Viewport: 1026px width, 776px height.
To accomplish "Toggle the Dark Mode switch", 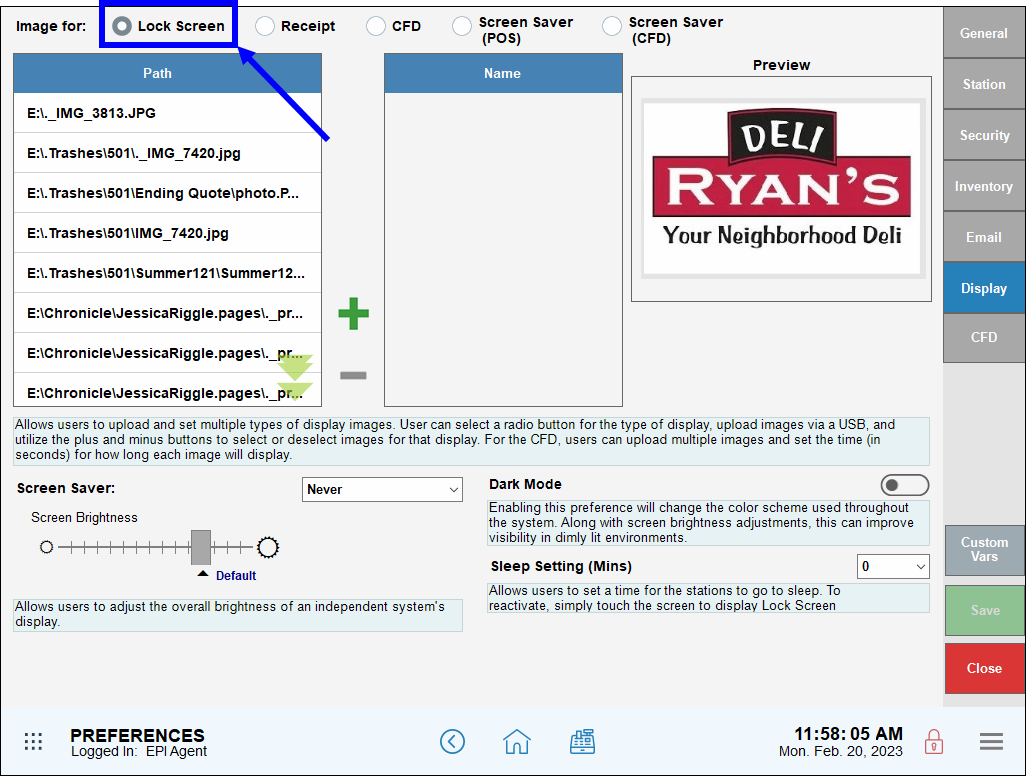I will point(904,485).
